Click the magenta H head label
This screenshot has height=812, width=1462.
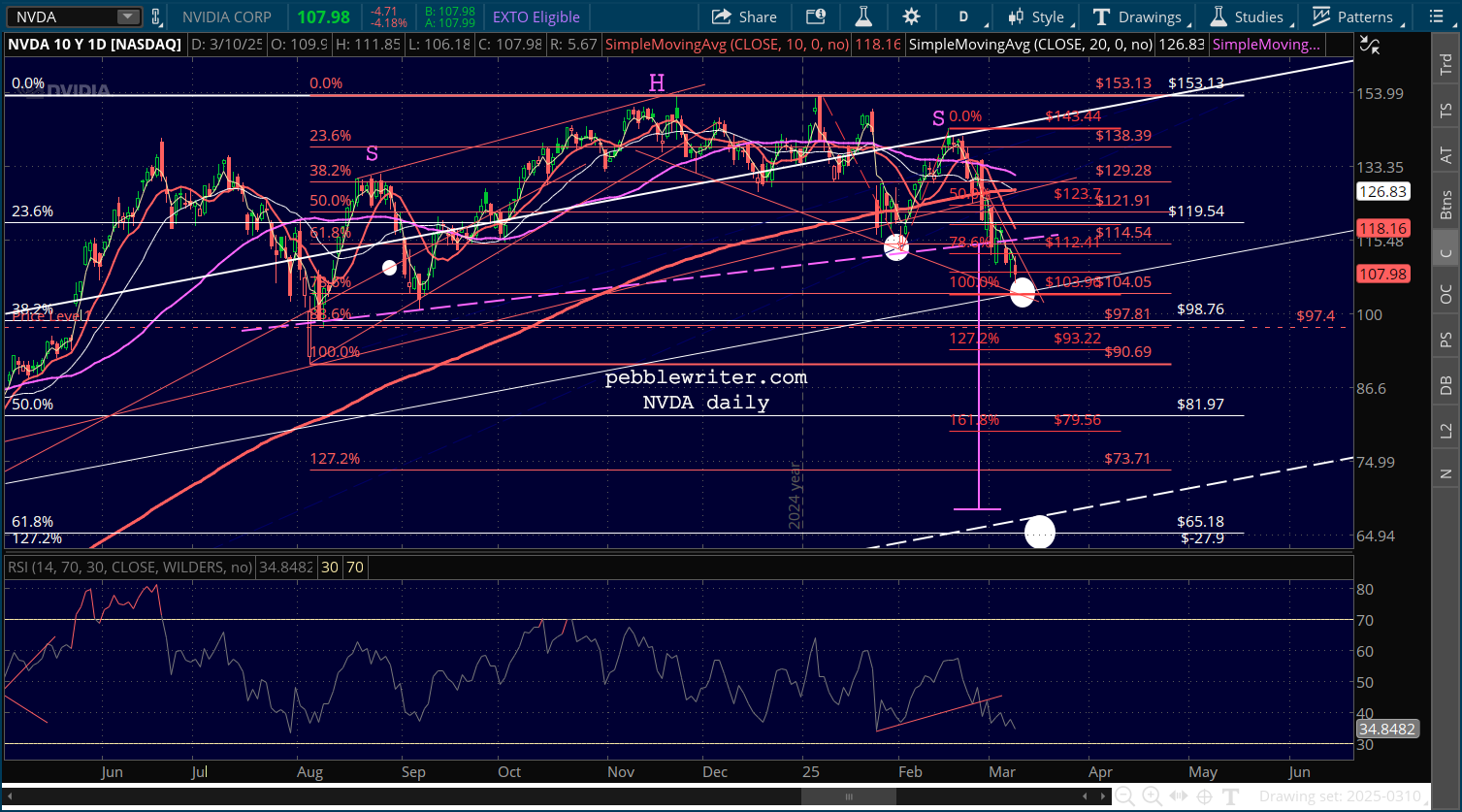click(657, 83)
